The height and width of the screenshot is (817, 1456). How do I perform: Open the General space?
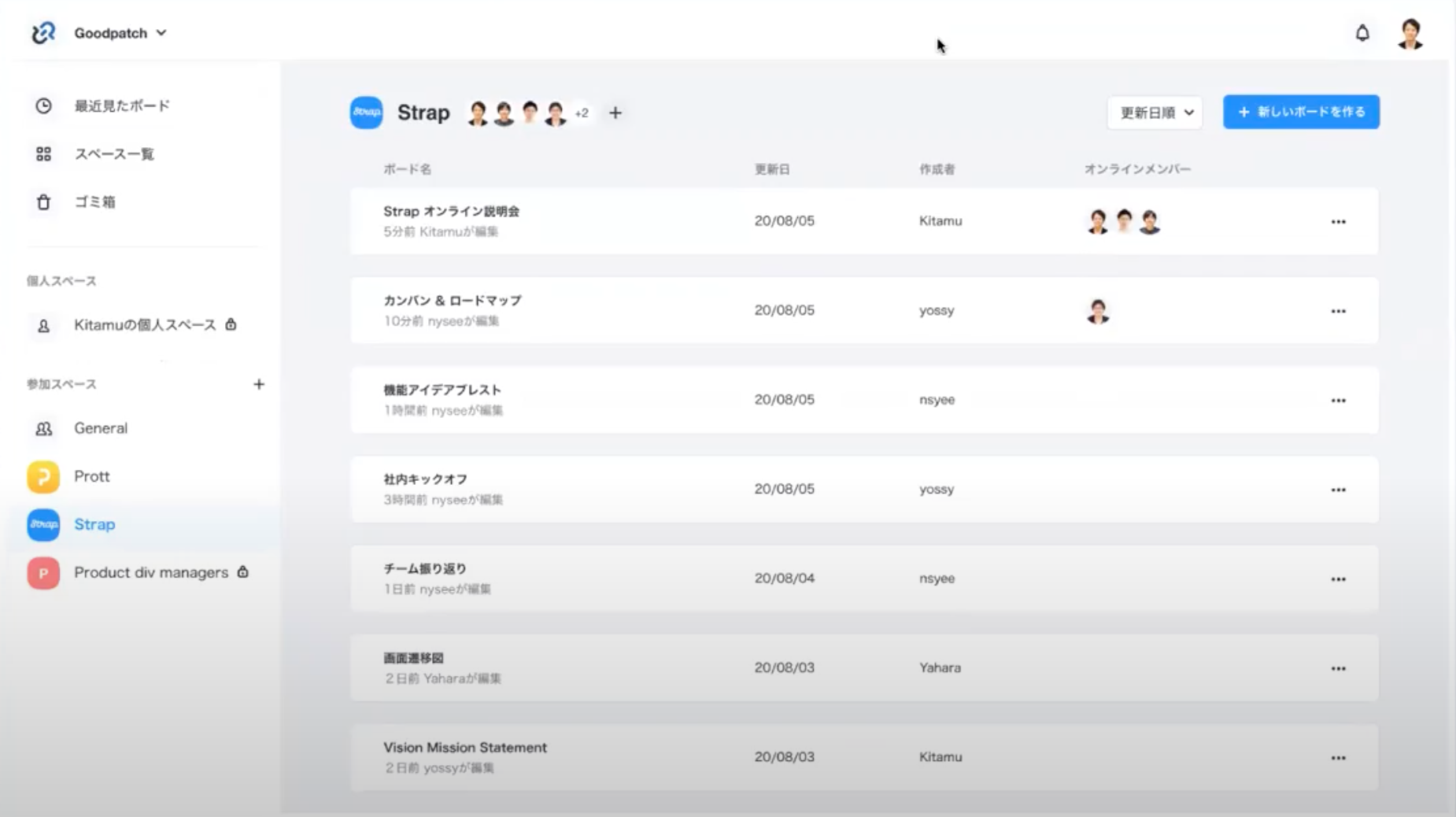point(101,428)
